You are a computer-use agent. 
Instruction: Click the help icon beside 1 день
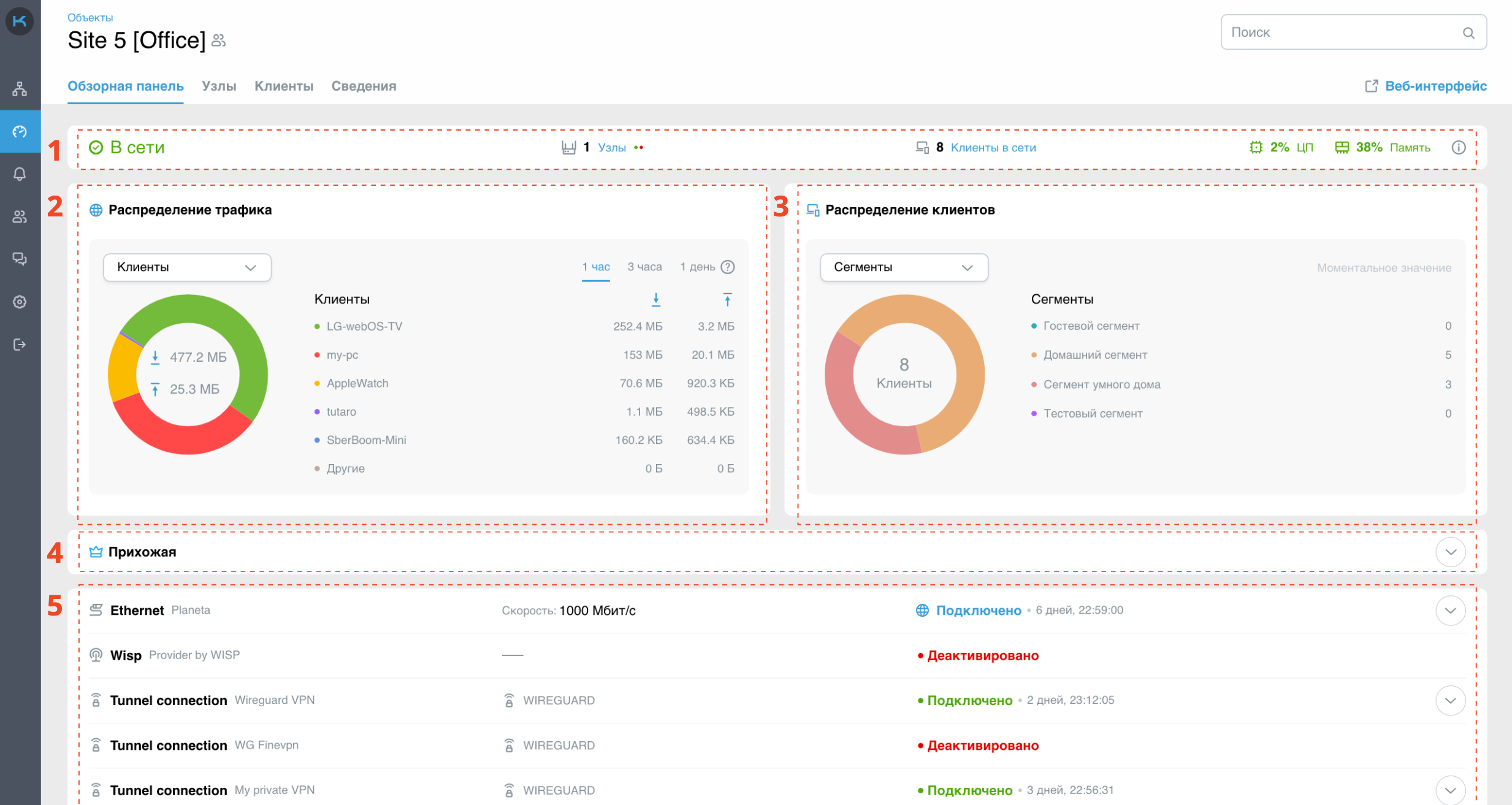pyautogui.click(x=728, y=267)
